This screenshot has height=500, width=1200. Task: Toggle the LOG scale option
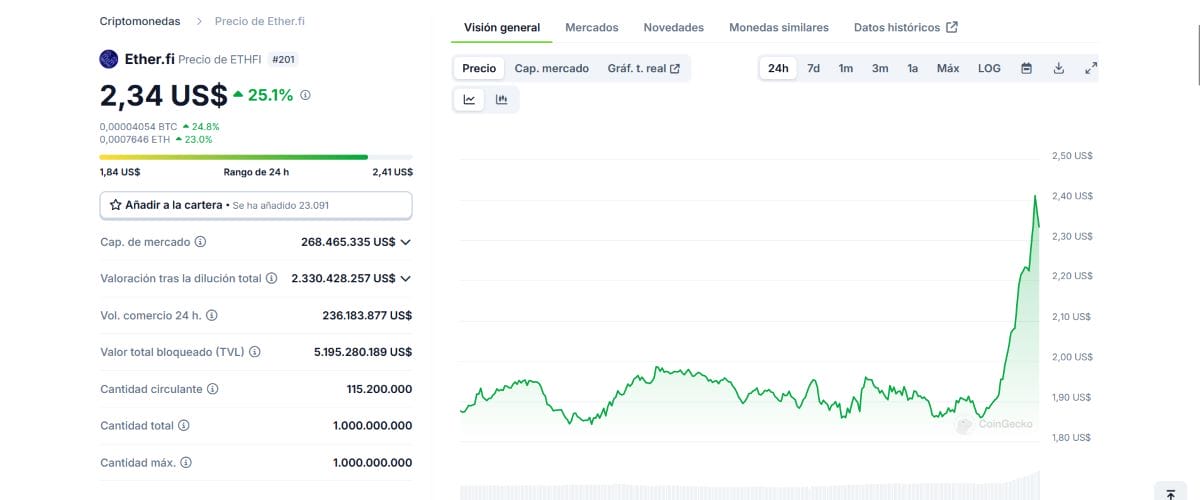click(989, 68)
